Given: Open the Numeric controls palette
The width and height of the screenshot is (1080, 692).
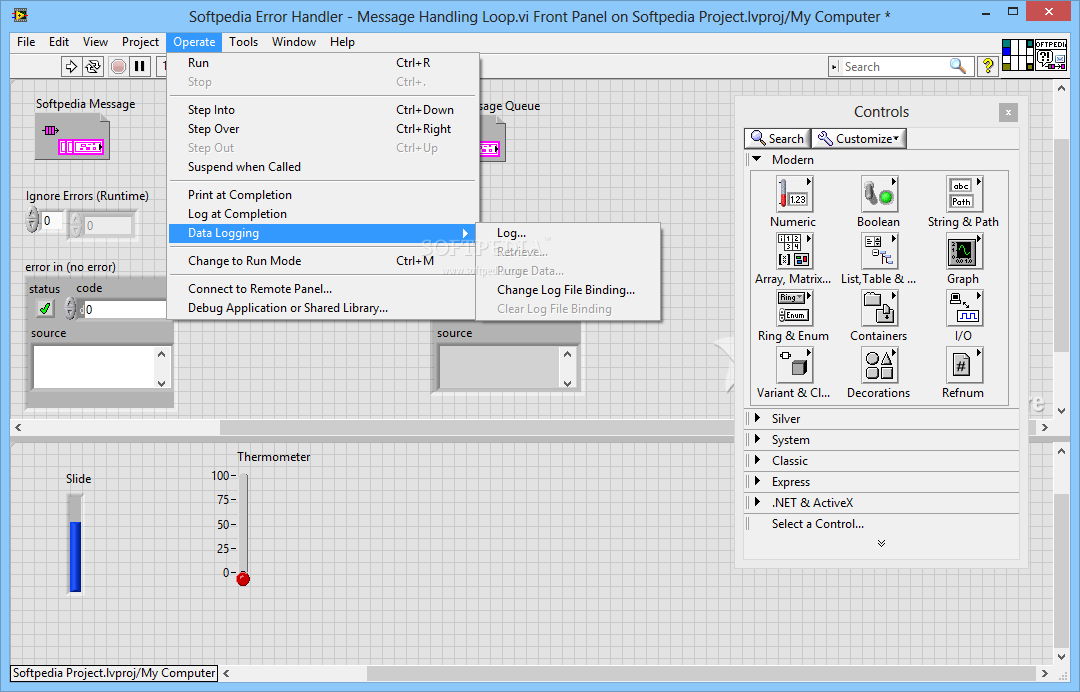Looking at the screenshot, I should click(793, 193).
